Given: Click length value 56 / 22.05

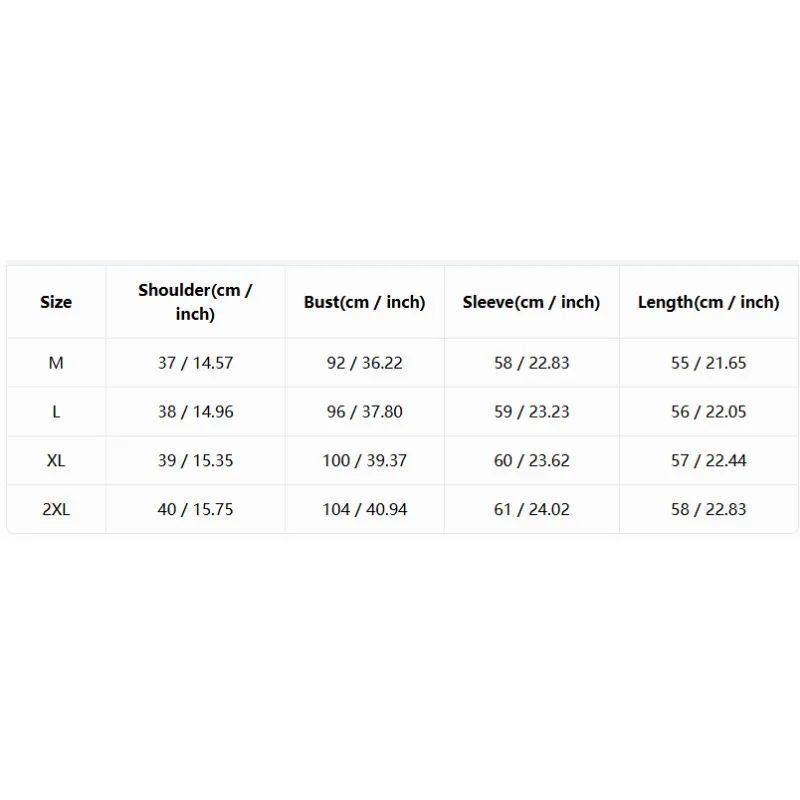Looking at the screenshot, I should point(709,412).
